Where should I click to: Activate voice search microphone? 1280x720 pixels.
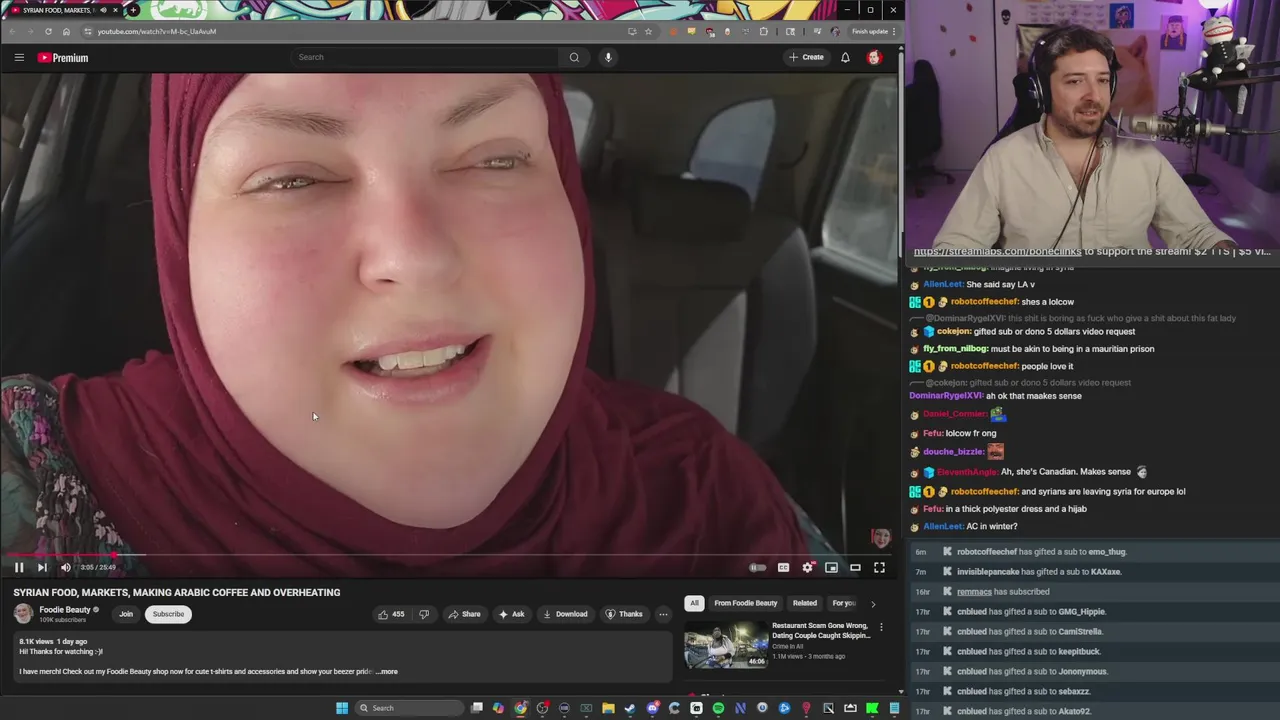click(x=608, y=57)
